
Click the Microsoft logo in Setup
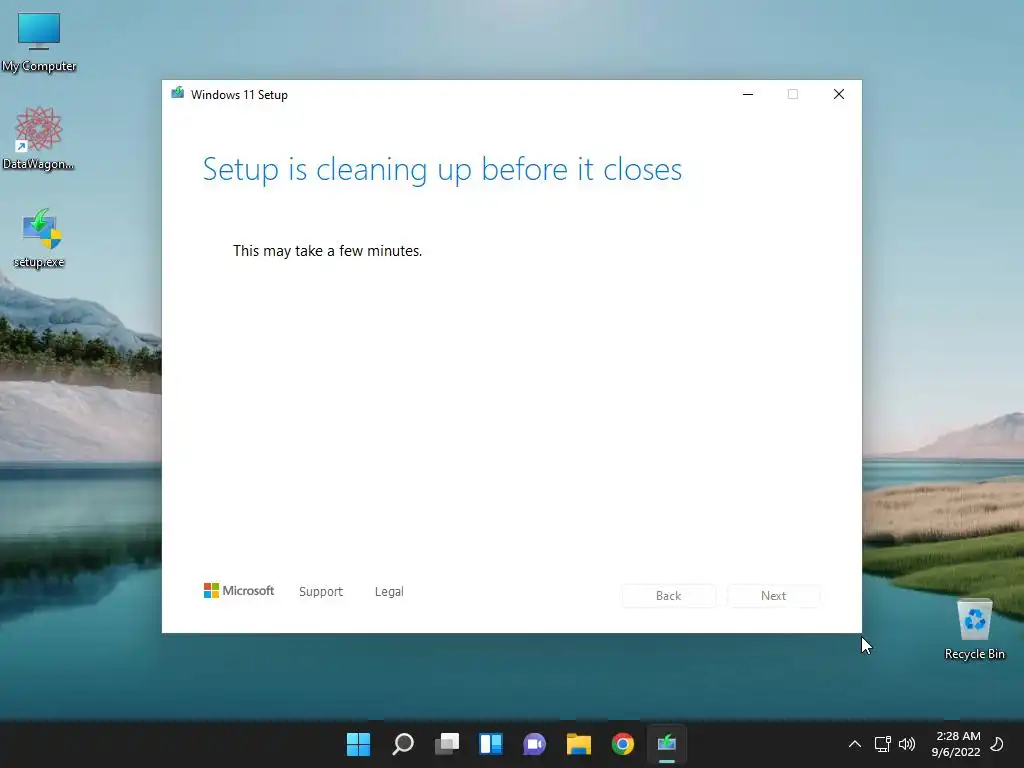pos(238,590)
